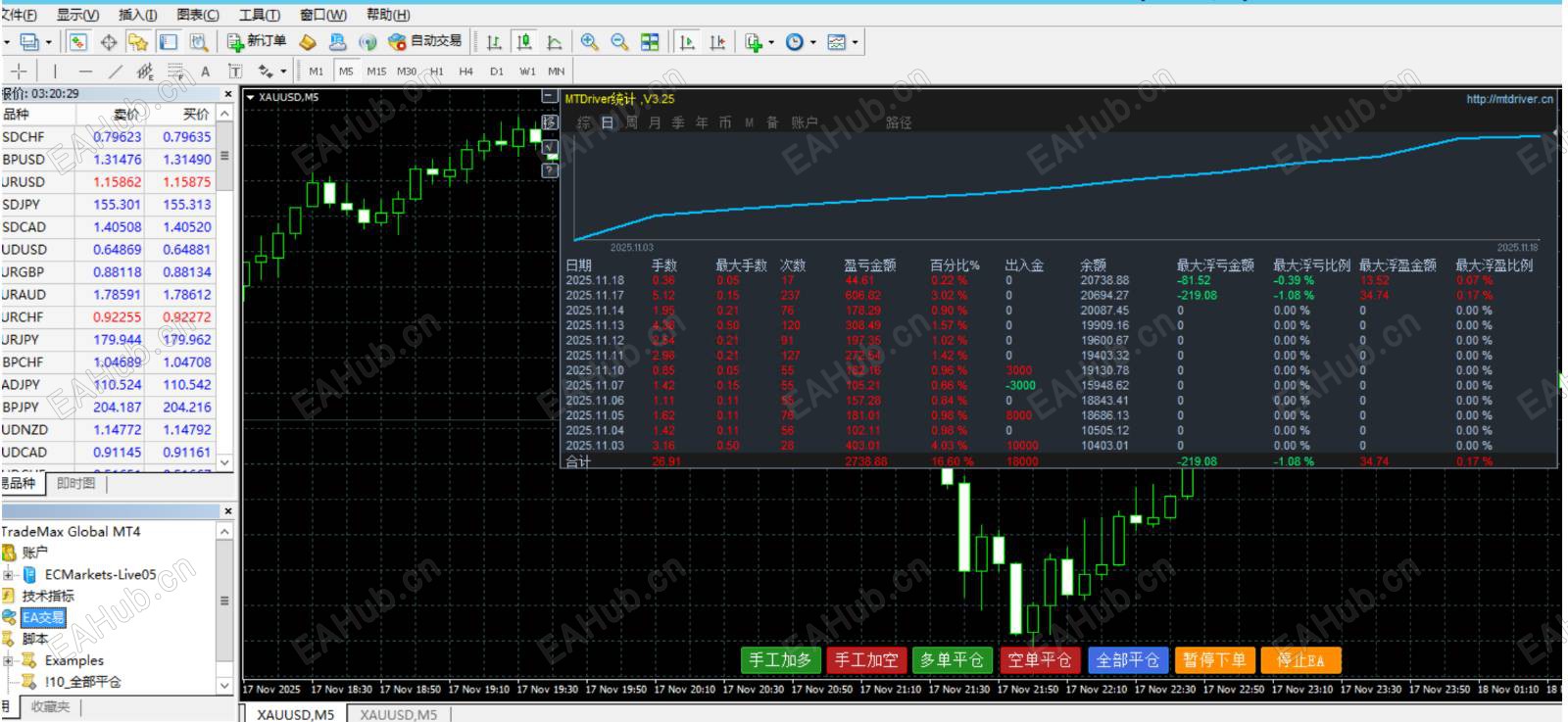Image resolution: width=1568 pixels, height=722 pixels.
Task: Toggle the Terminal window icon
Action: point(169,42)
